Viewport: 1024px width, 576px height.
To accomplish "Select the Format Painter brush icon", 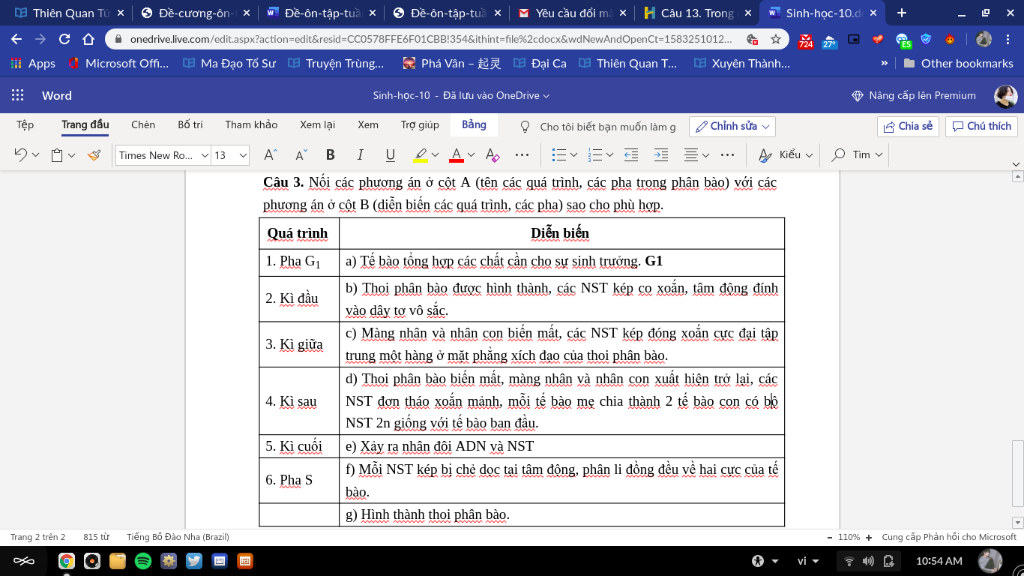I will point(94,155).
